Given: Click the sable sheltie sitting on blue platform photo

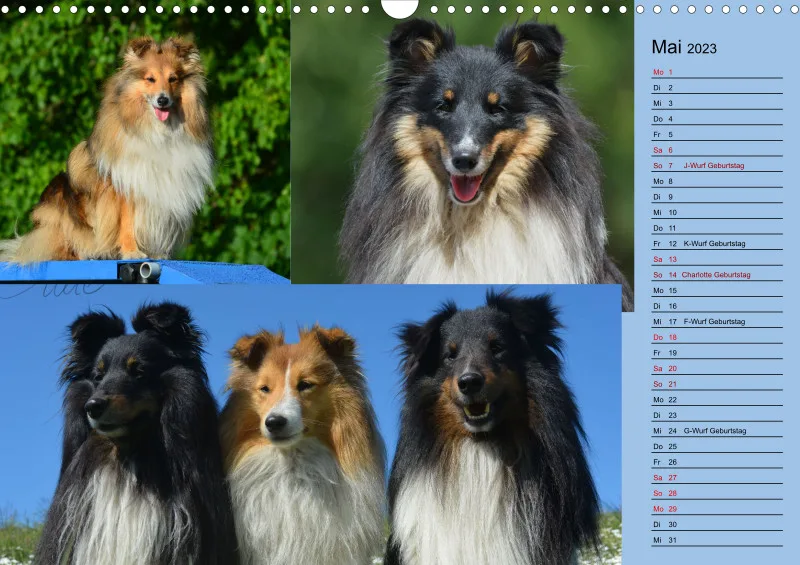Looking at the screenshot, I should pos(145,142).
